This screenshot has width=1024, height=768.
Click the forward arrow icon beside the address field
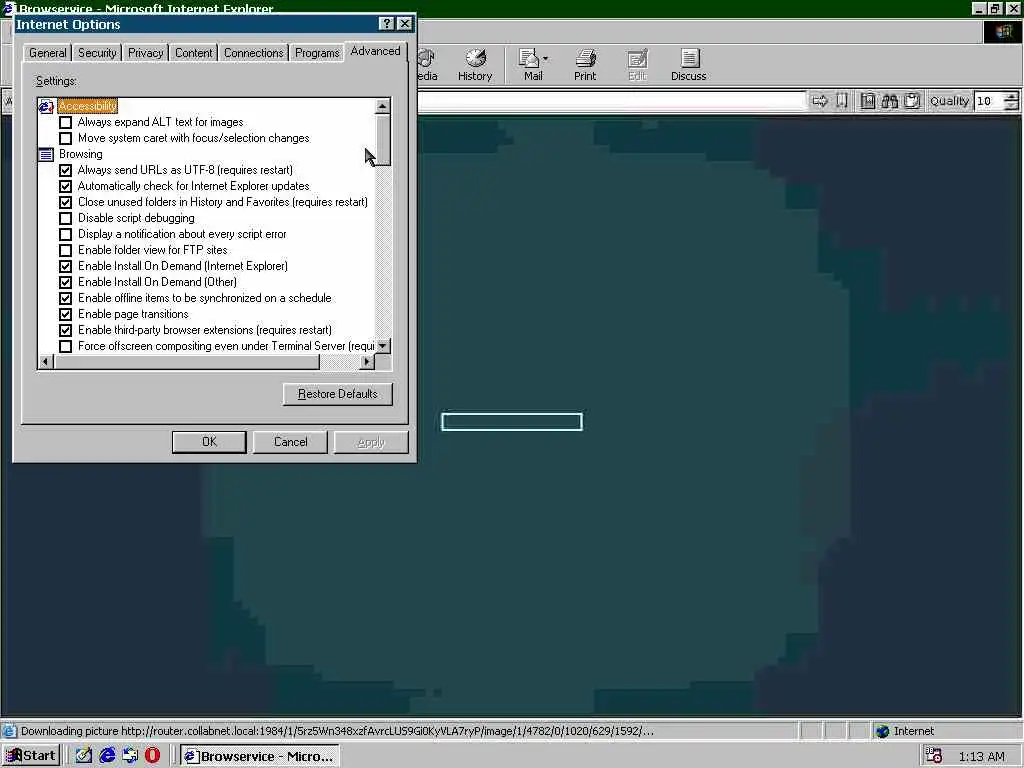click(820, 101)
